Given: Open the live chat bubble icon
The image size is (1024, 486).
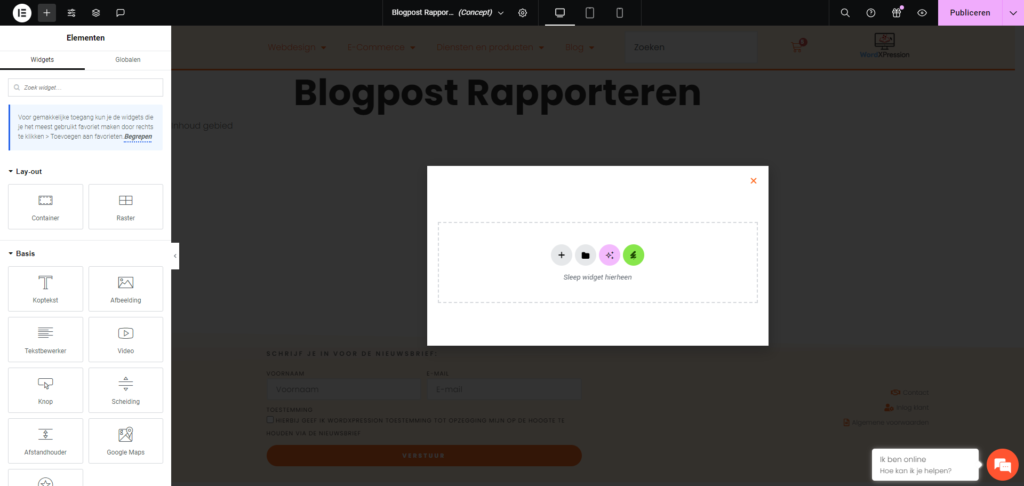Looking at the screenshot, I should tap(1002, 464).
